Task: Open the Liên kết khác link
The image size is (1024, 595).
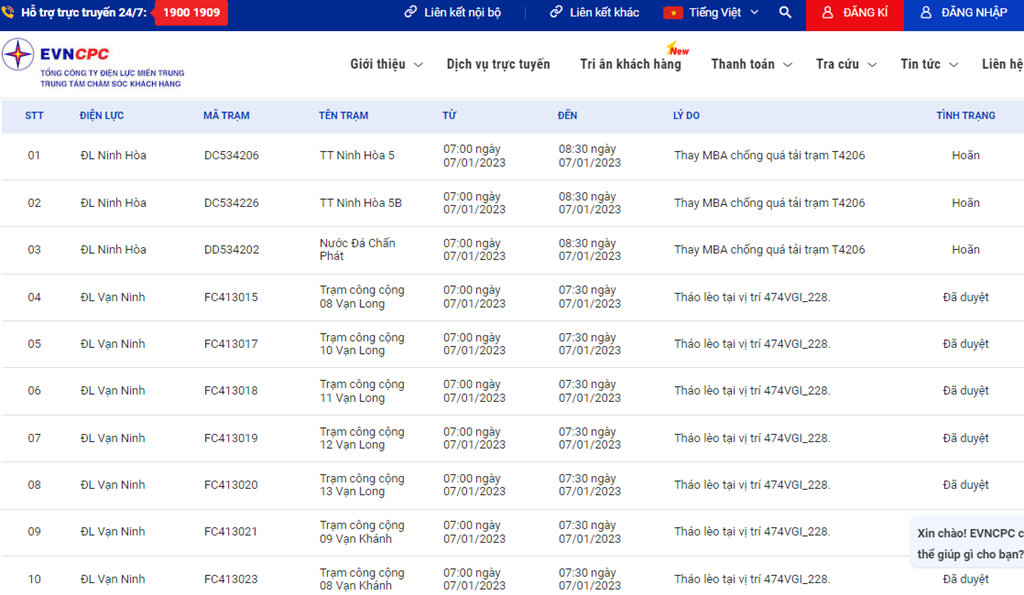Action: (604, 13)
